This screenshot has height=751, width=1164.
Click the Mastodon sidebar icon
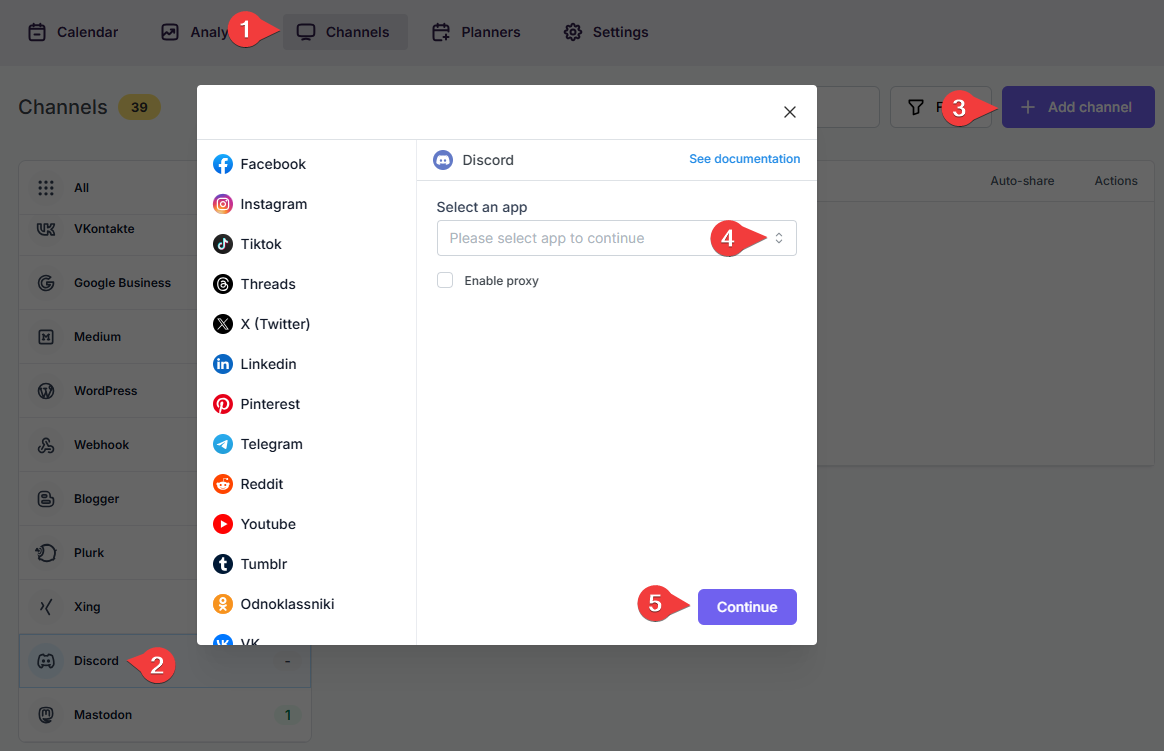tap(46, 715)
